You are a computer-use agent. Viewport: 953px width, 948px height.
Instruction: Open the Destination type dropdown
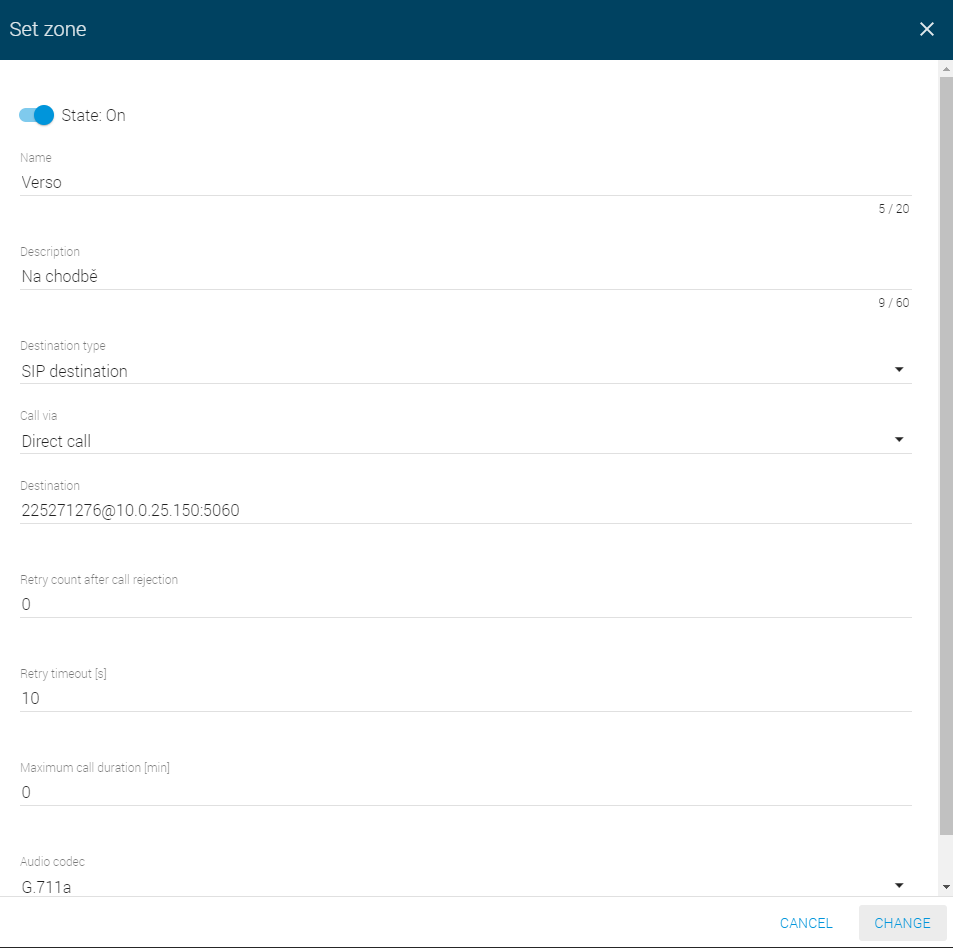click(466, 371)
